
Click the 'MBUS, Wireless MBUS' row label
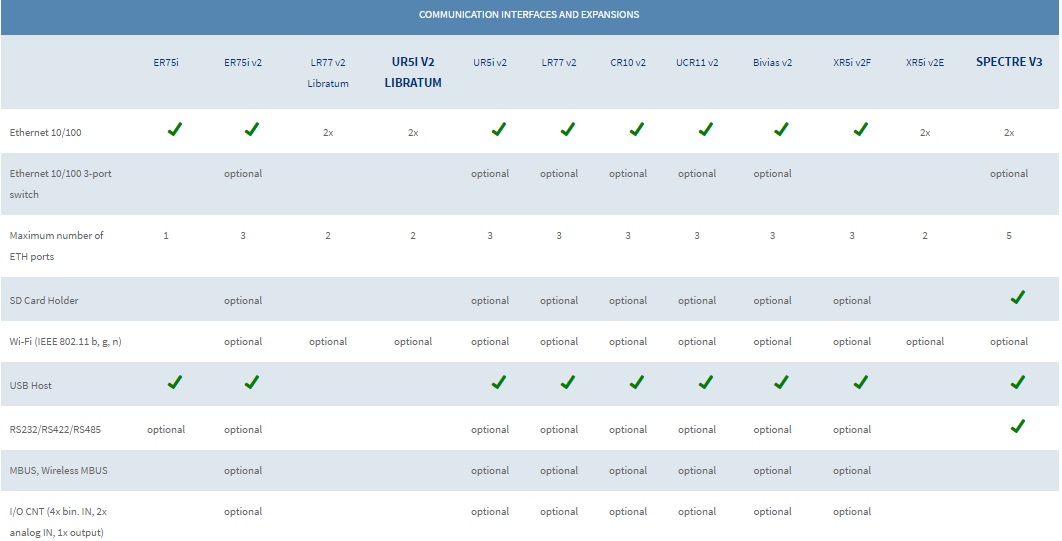click(58, 471)
